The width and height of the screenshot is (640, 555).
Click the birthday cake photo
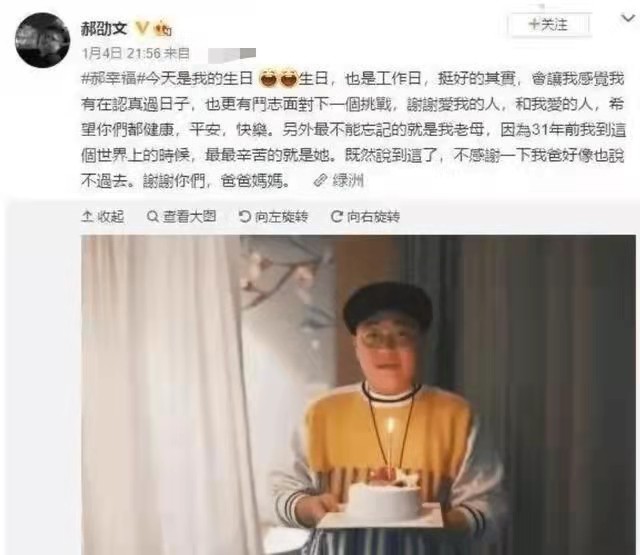point(358,395)
